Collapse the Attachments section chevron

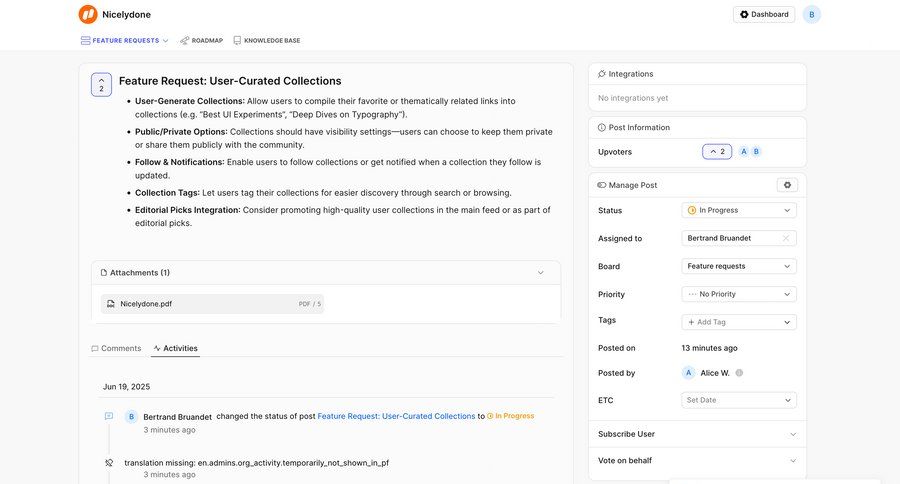tap(540, 273)
